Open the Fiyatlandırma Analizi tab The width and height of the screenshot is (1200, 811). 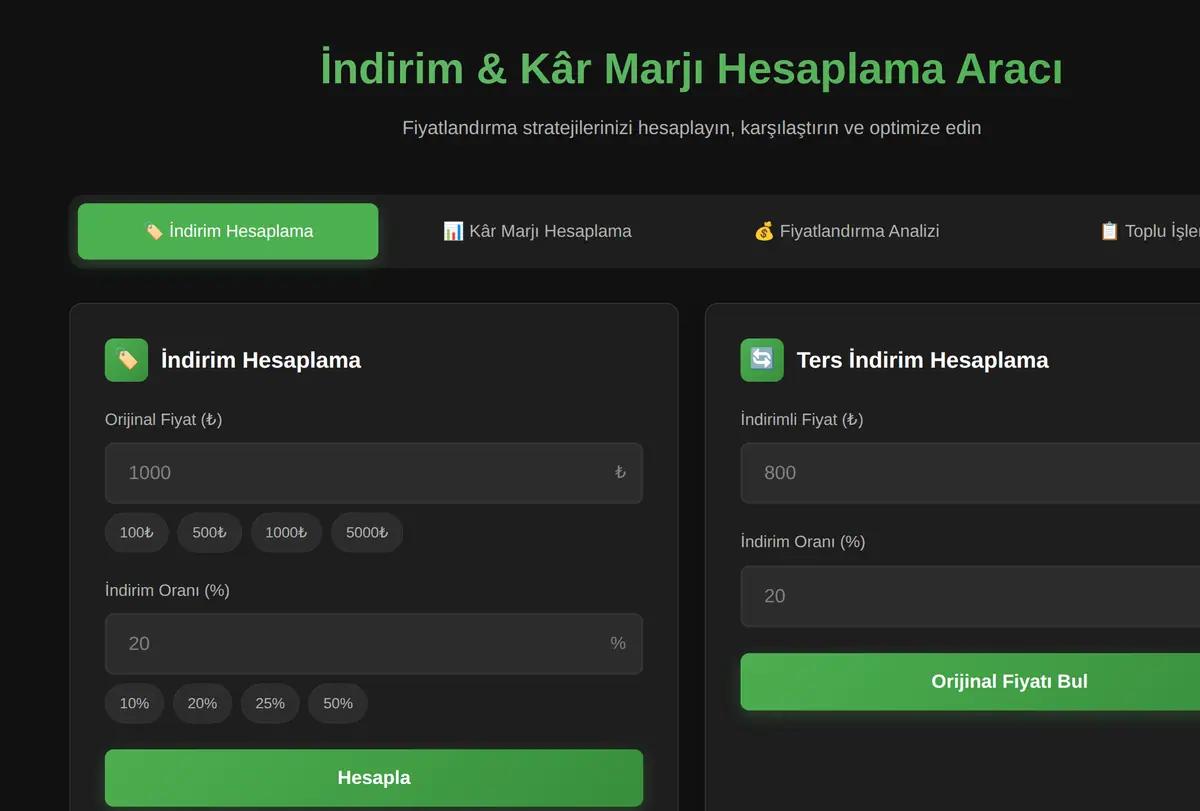point(846,231)
